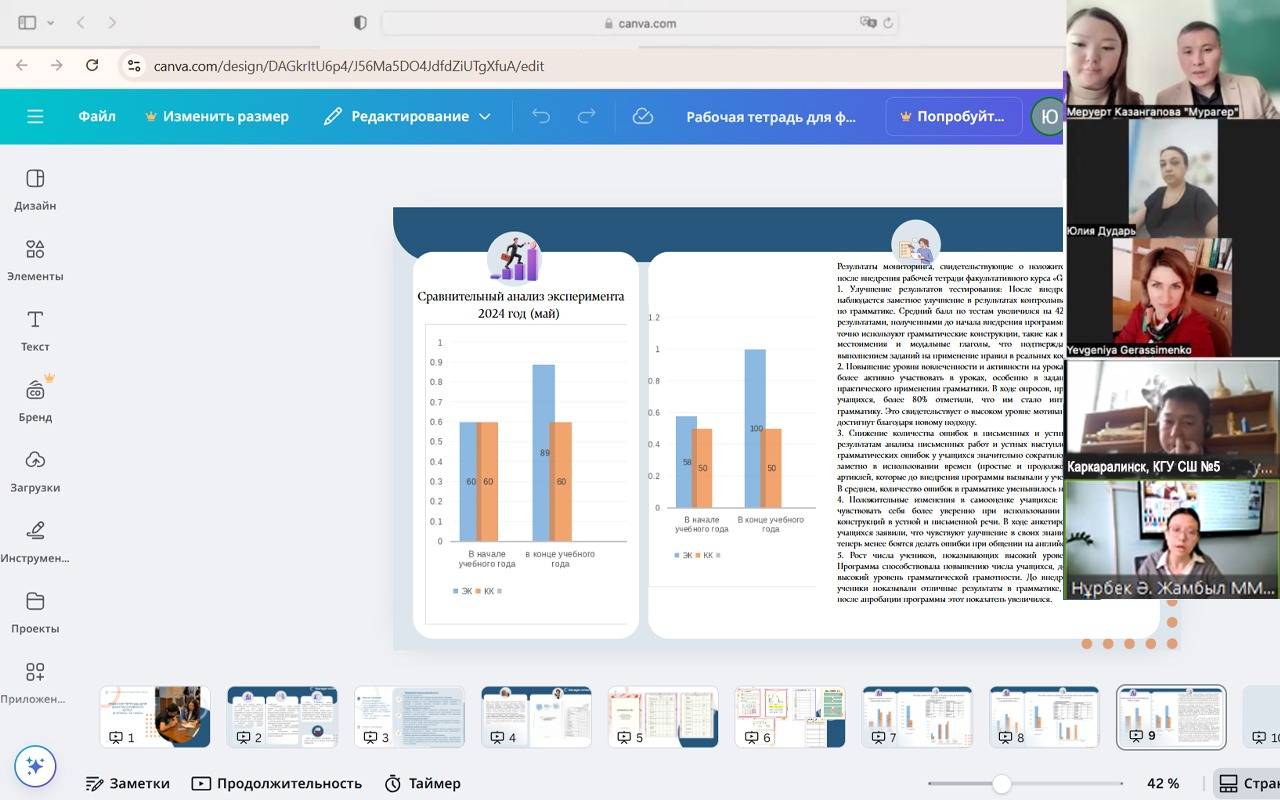Open the Редактирование mode dropdown
1280x800 pixels.
[x=407, y=116]
